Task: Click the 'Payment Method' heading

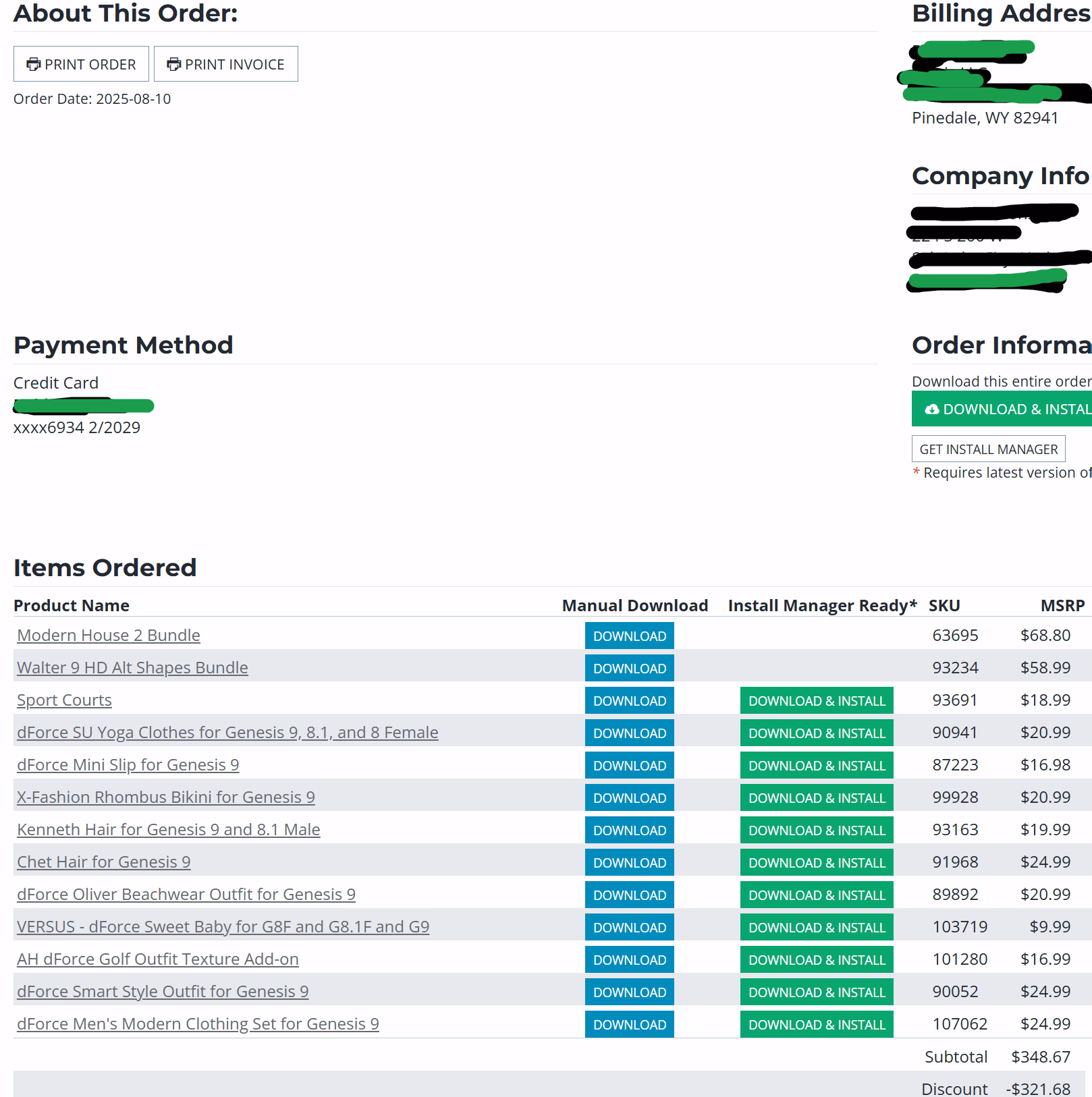Action: 124,345
